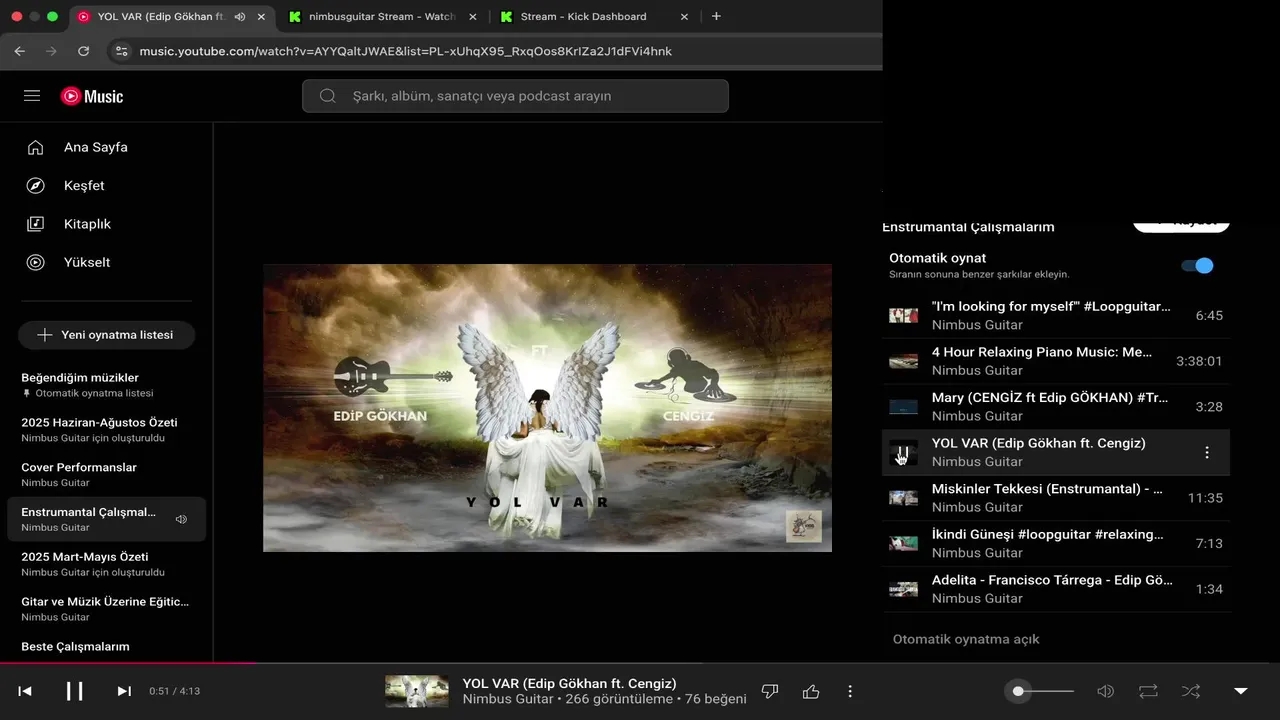Click thumbnail of 4 Hour Relaxing Piano track
Screen dimensions: 1280x720
tap(903, 361)
